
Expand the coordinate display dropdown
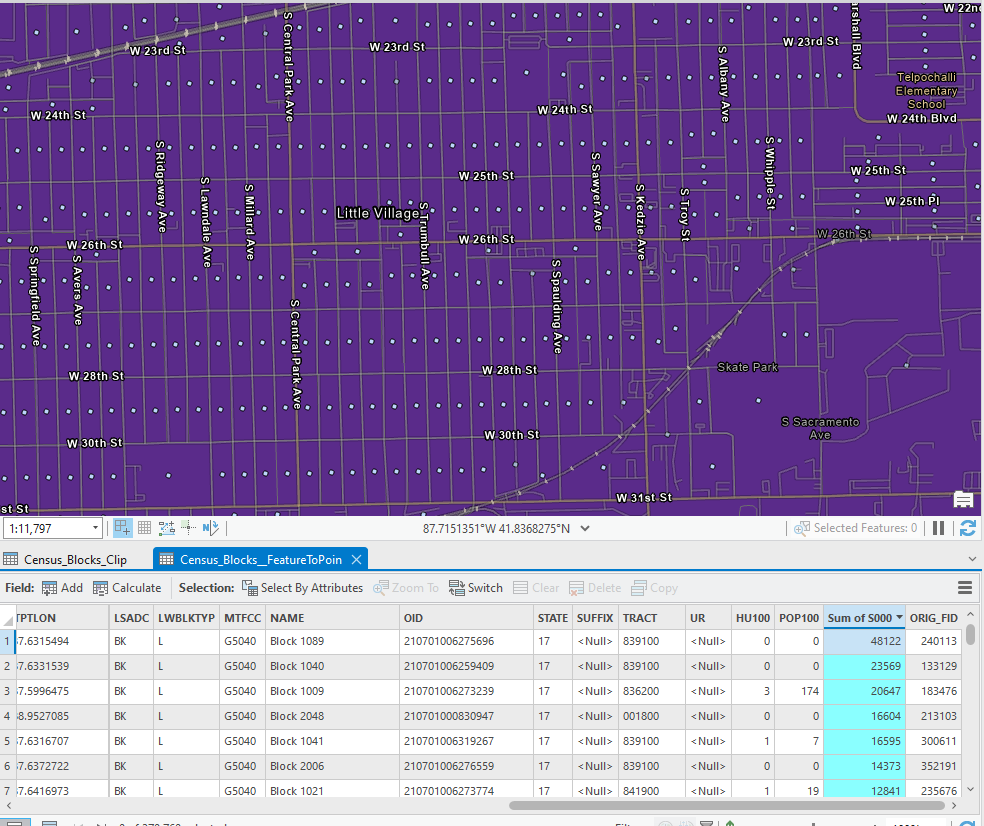point(586,528)
